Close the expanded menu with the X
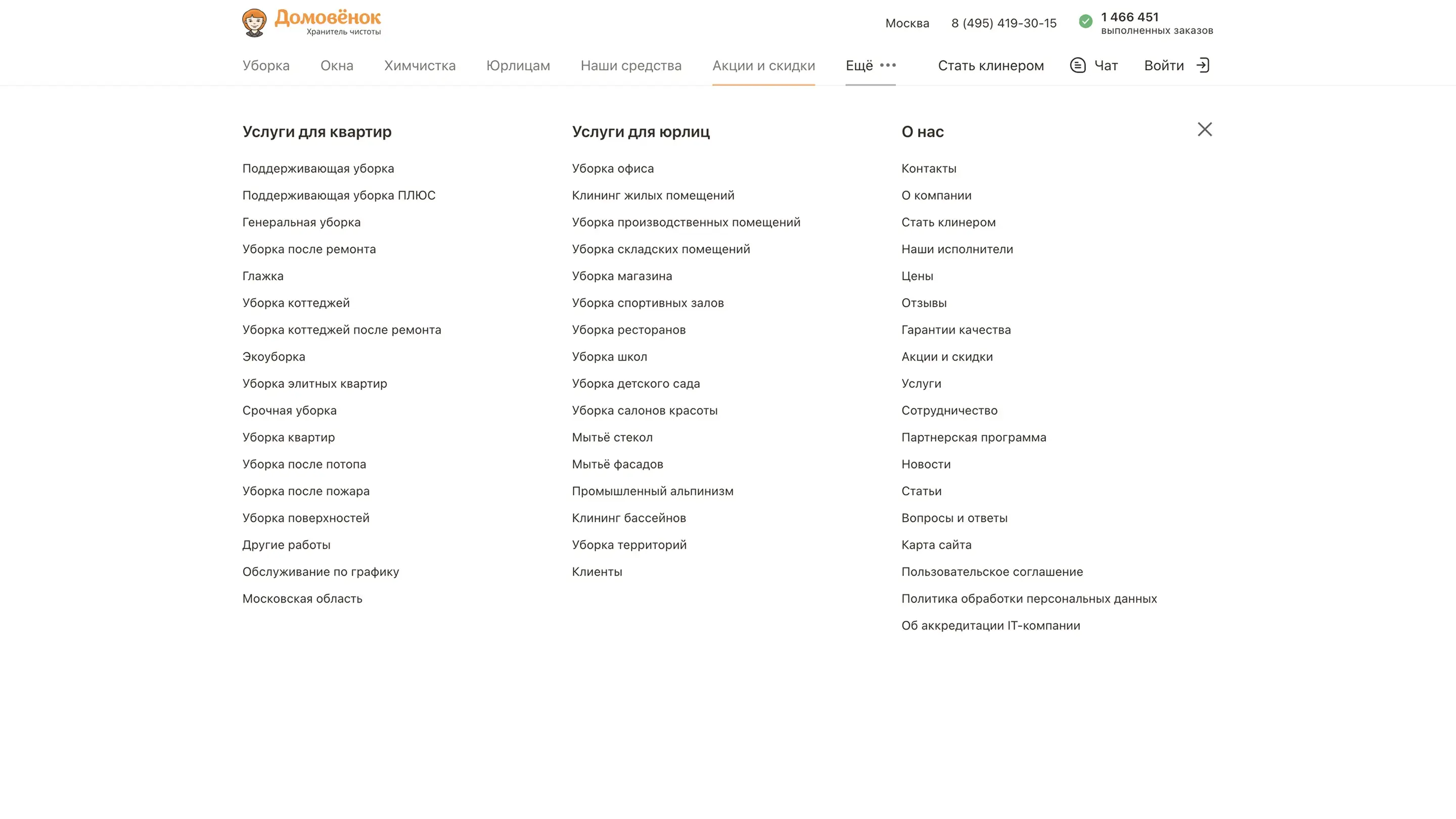This screenshot has width=1456, height=819. pyautogui.click(x=1204, y=129)
